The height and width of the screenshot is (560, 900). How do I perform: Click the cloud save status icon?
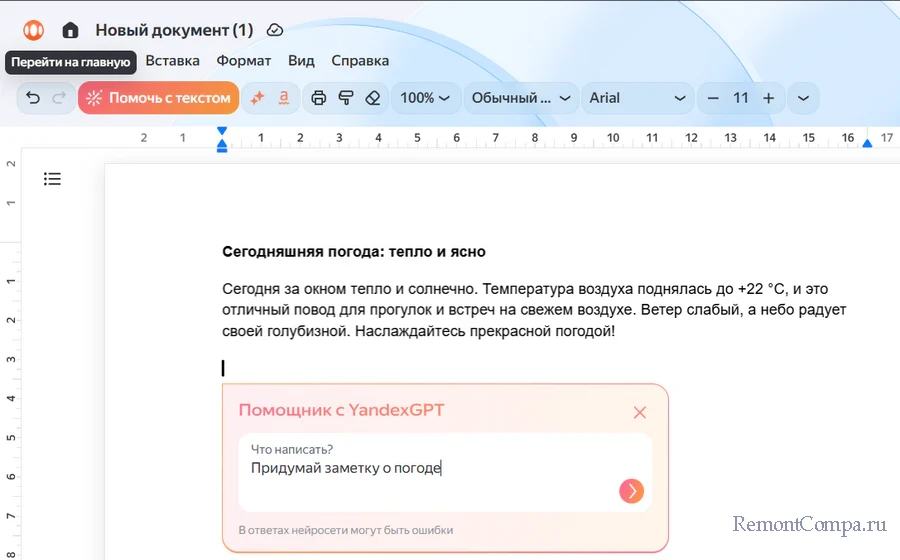click(x=275, y=30)
